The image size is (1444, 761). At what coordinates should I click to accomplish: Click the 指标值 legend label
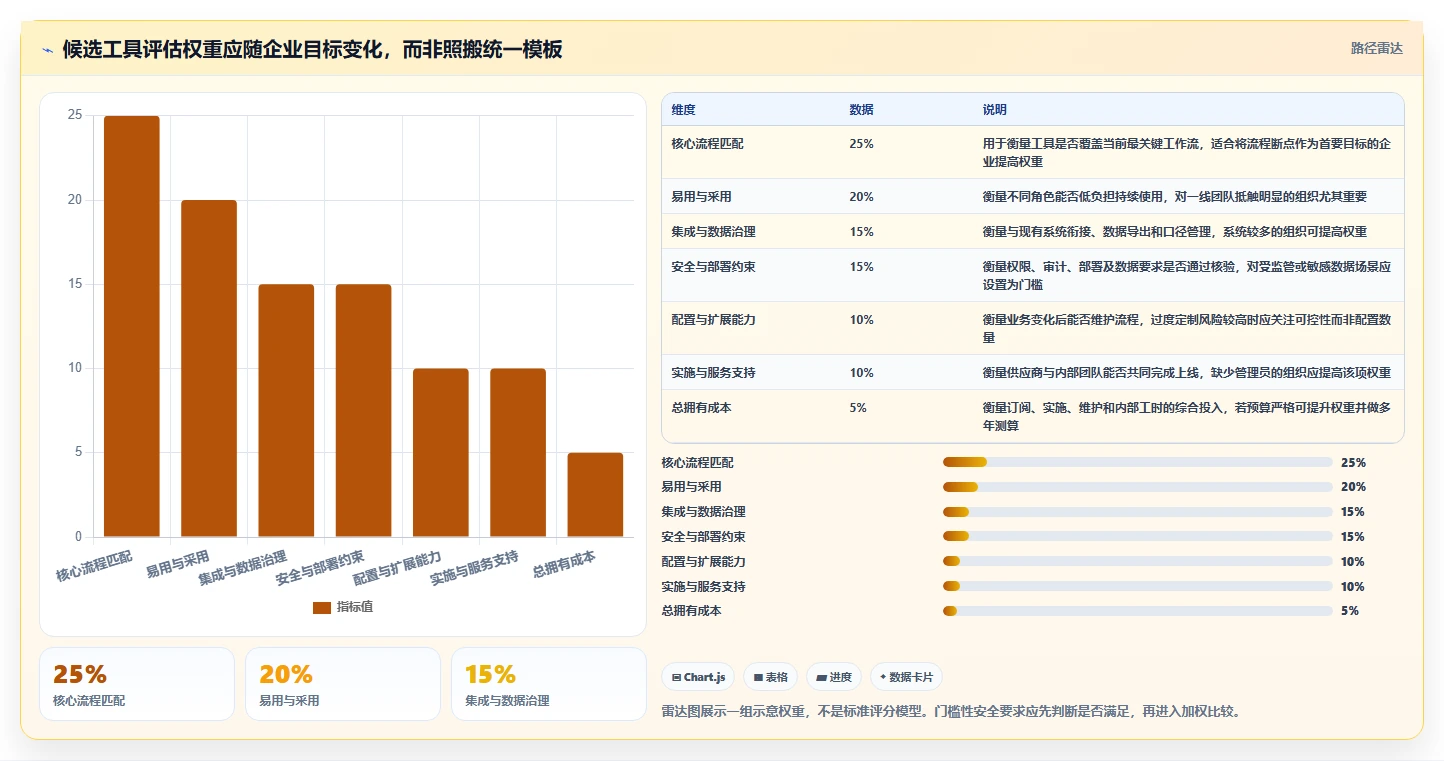[x=355, y=607]
